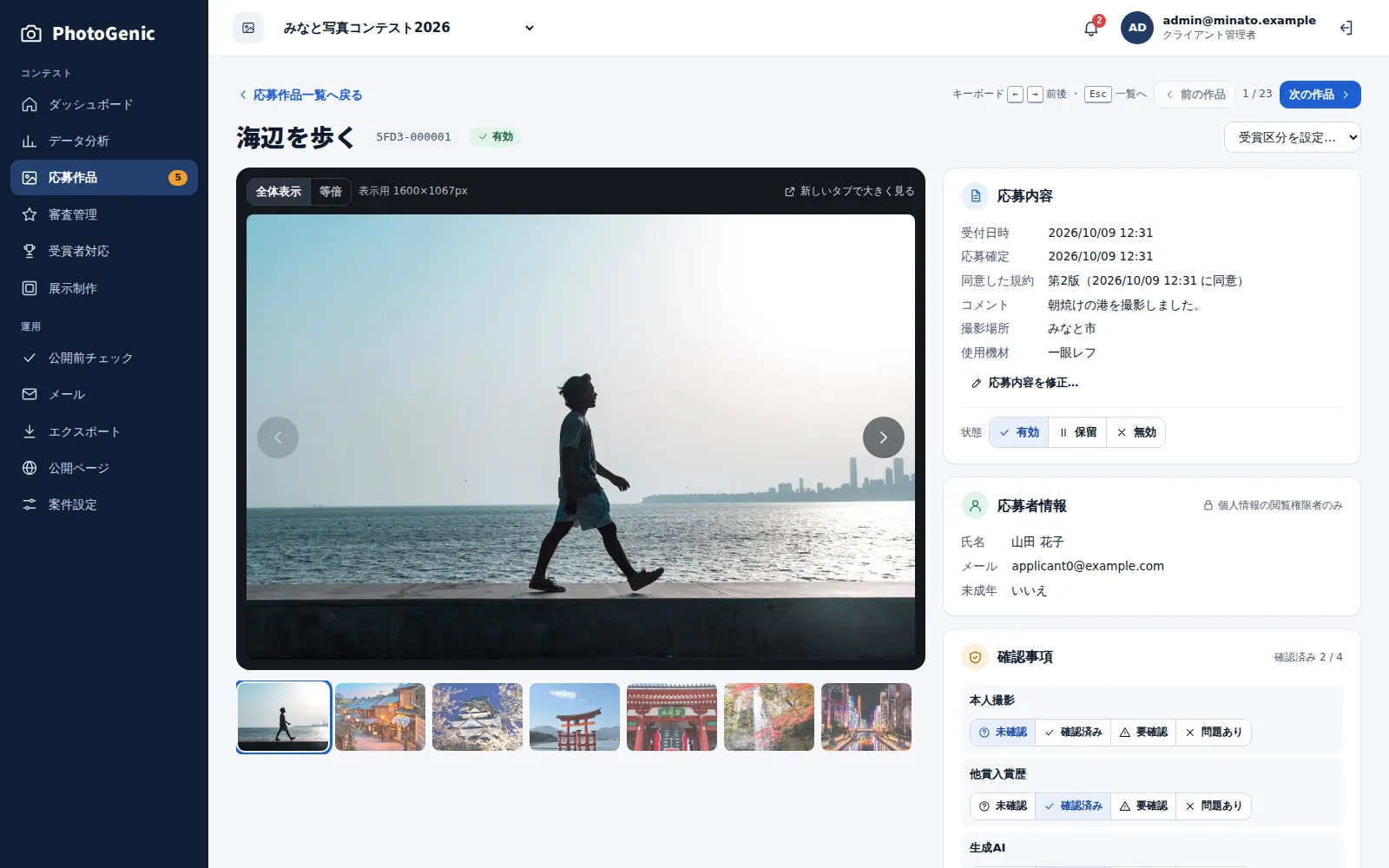Open メール in sidebar
This screenshot has height=868, width=1389.
104,394
